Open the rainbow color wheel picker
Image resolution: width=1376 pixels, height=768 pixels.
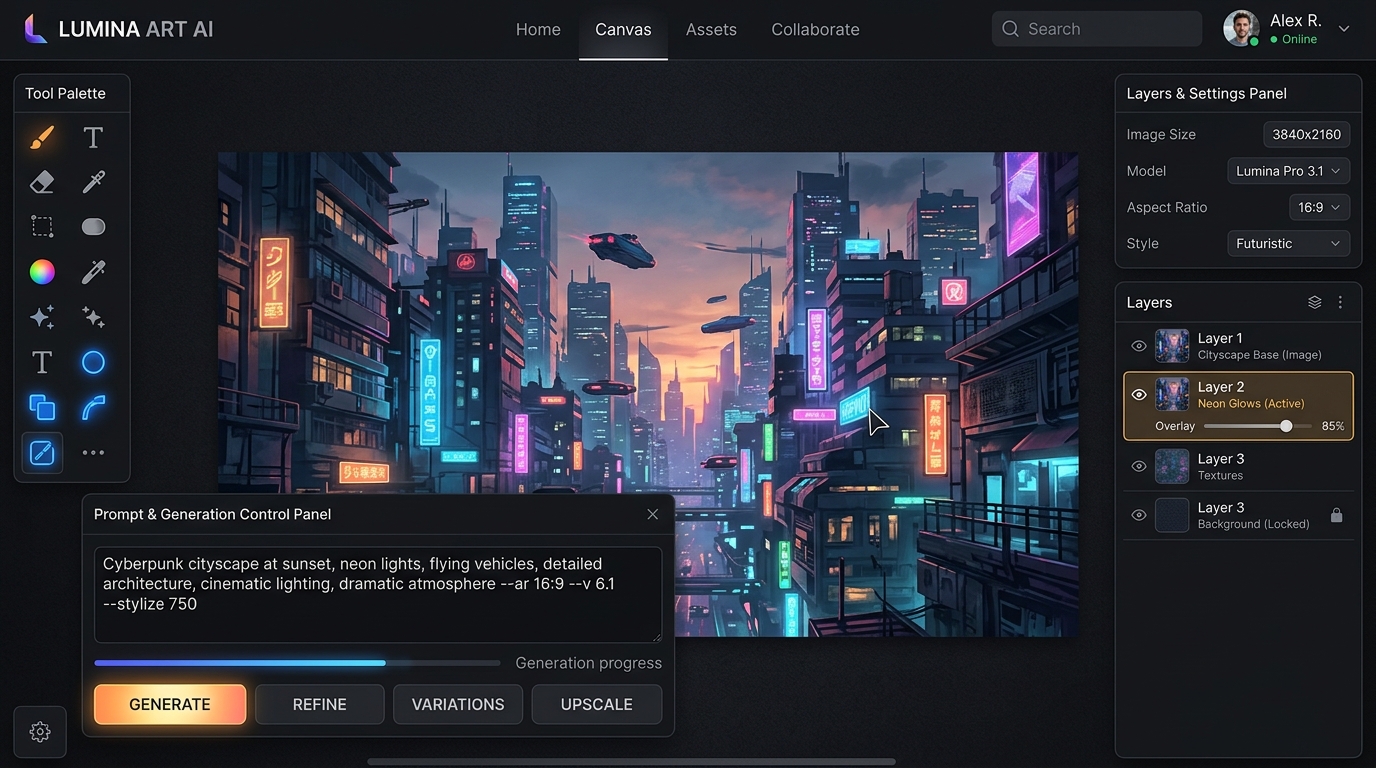[x=42, y=272]
